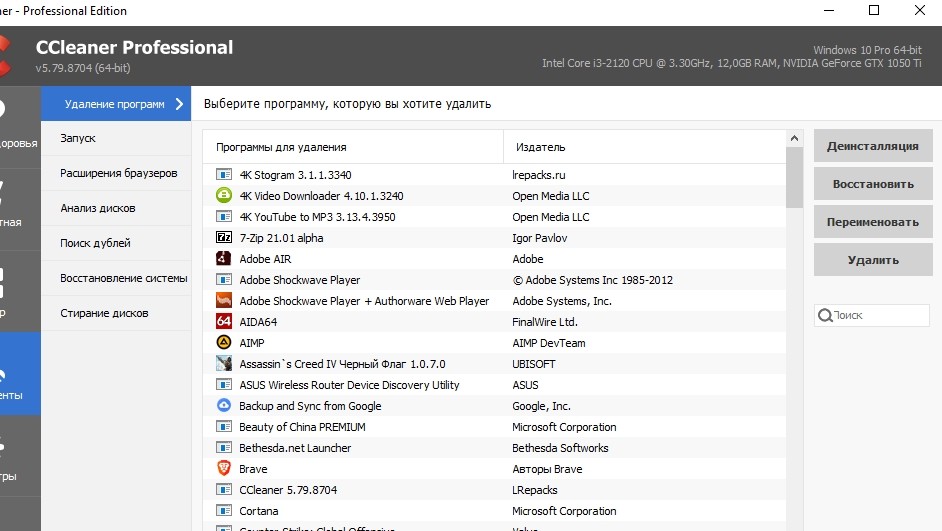This screenshot has height=531, width=942.
Task: Open Анализ дисков section
Action: click(x=97, y=208)
